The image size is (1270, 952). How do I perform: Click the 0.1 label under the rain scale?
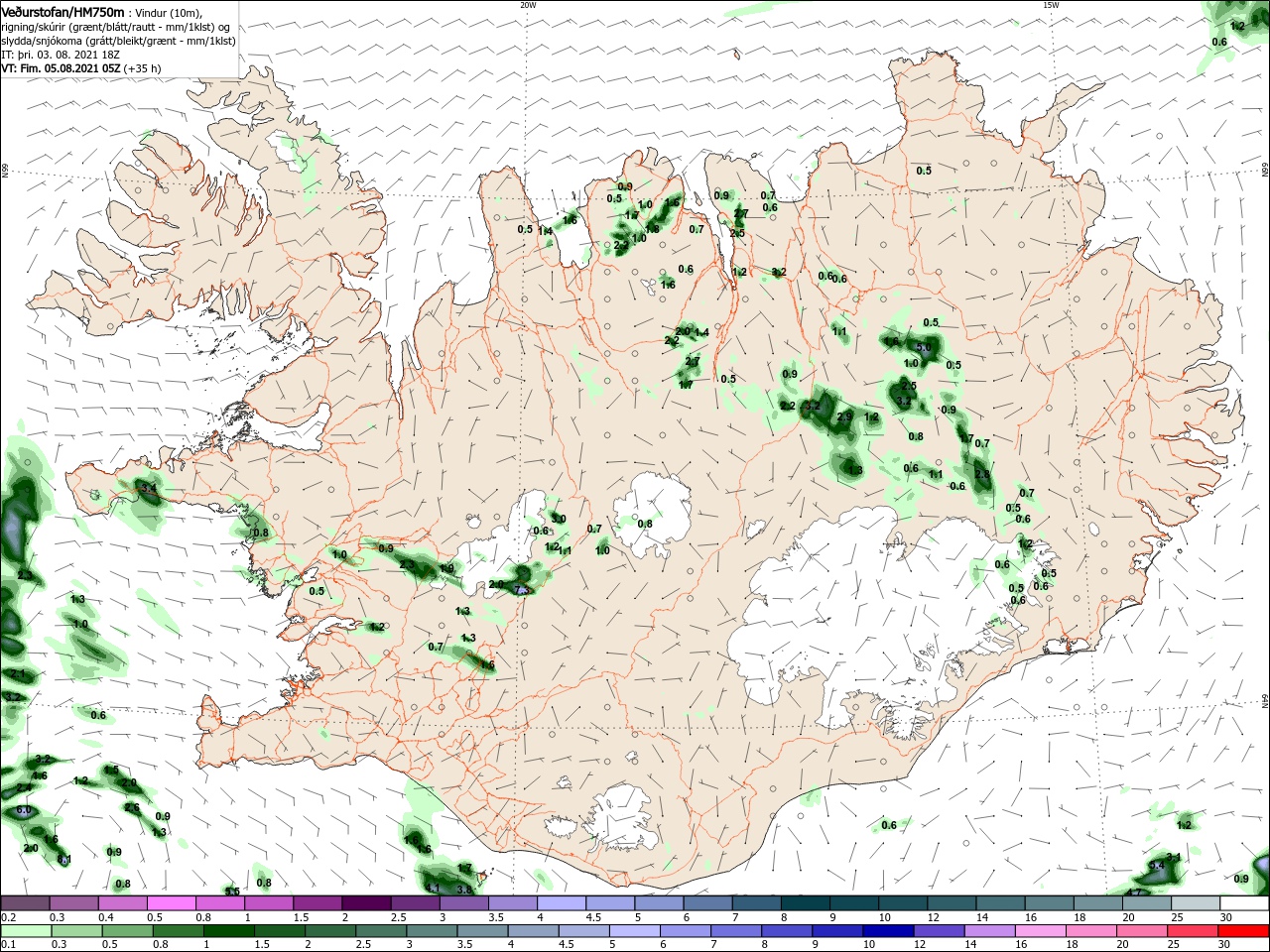point(8,945)
